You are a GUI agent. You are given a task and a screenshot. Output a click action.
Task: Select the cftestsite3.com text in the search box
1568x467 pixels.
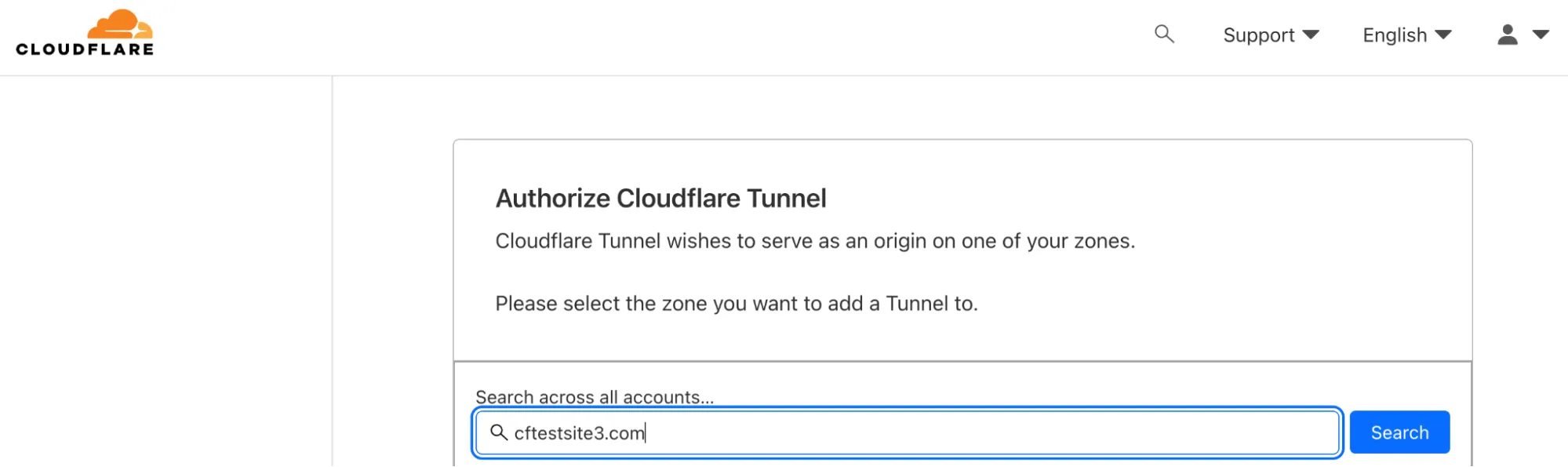point(578,432)
